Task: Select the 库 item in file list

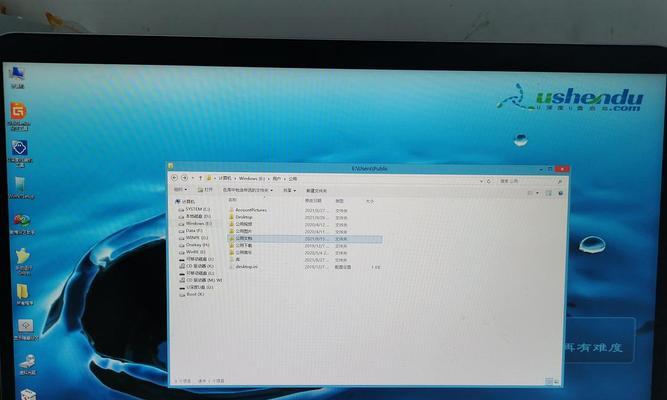Action: (234, 260)
